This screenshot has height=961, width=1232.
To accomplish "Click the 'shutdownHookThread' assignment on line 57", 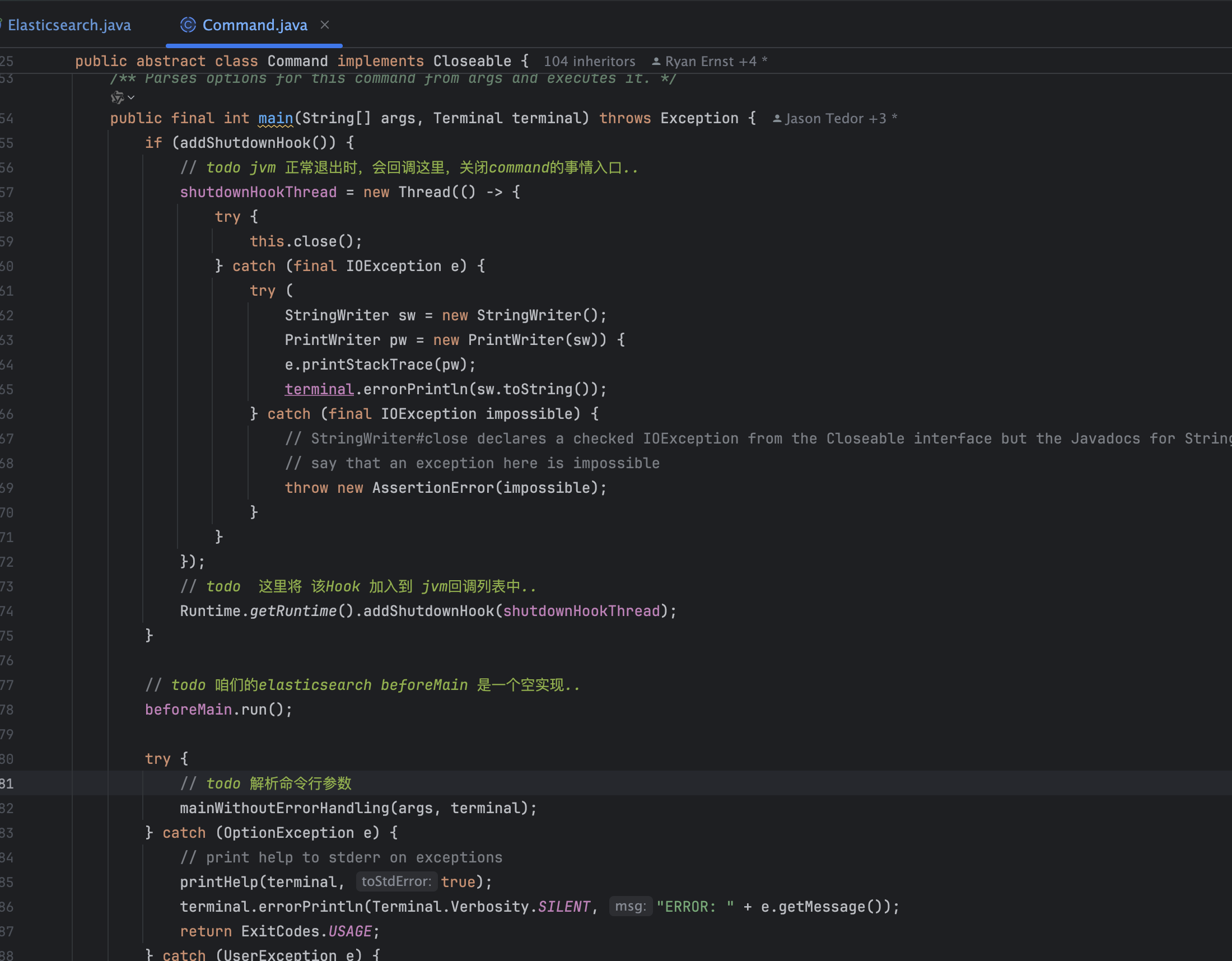I will [x=258, y=192].
